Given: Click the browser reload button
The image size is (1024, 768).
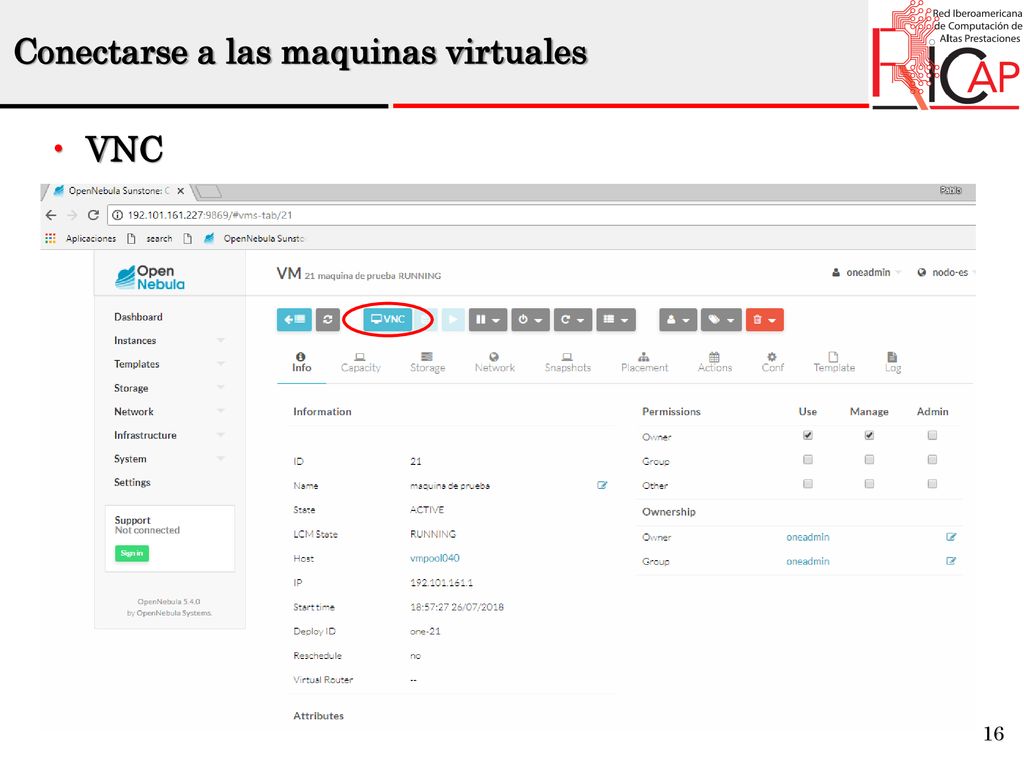Looking at the screenshot, I should coord(93,215).
